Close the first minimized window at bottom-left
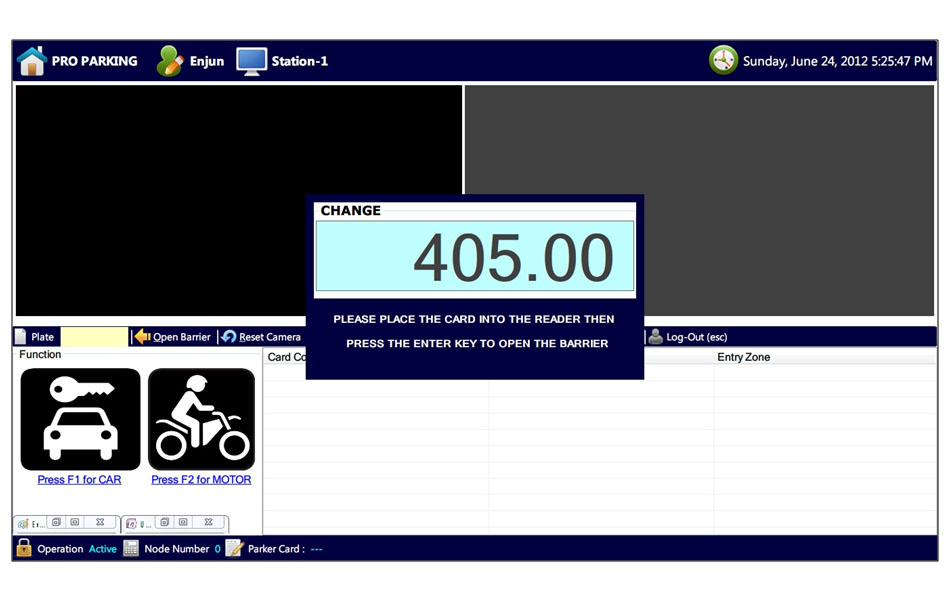The height and width of the screenshot is (600, 950). tap(100, 523)
